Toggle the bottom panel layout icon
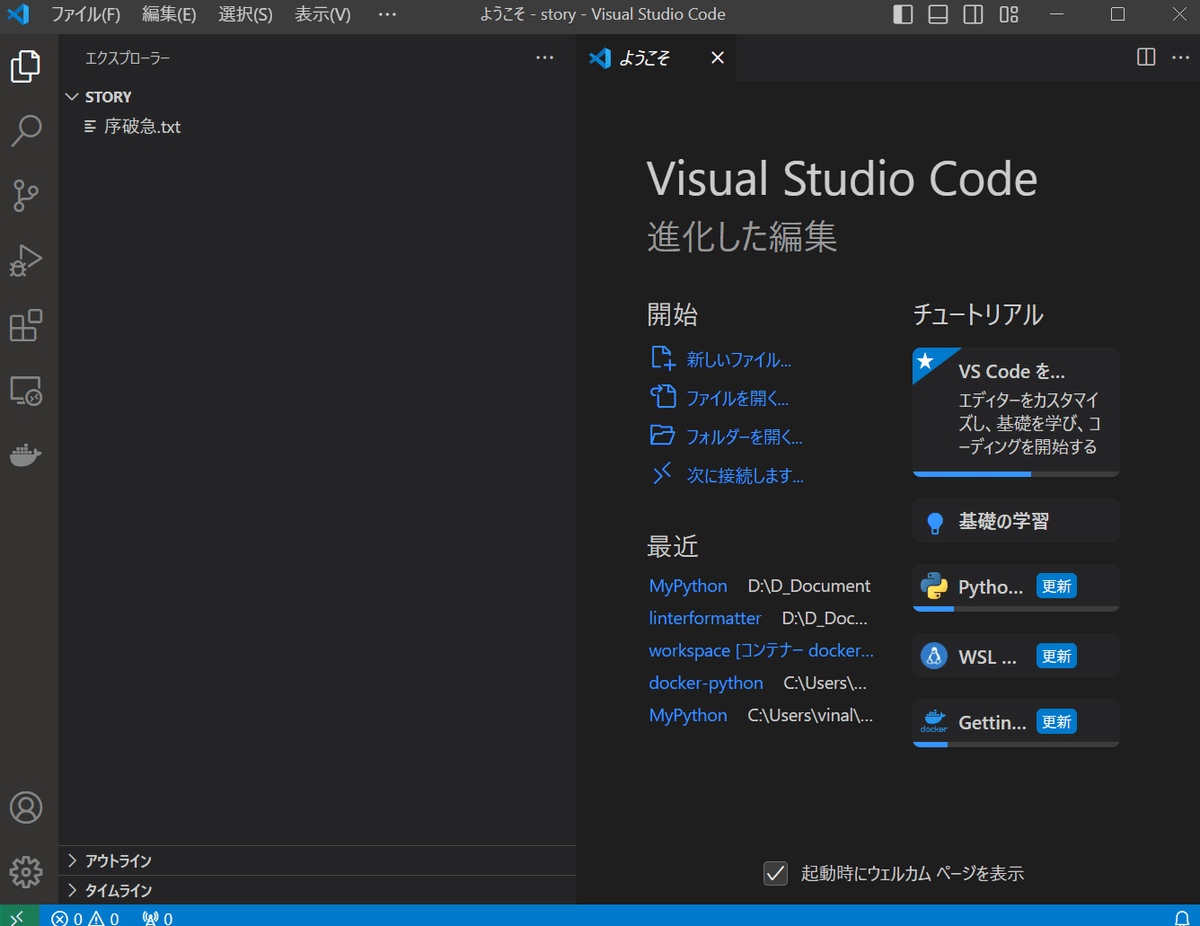The image size is (1200, 926). pyautogui.click(x=938, y=15)
